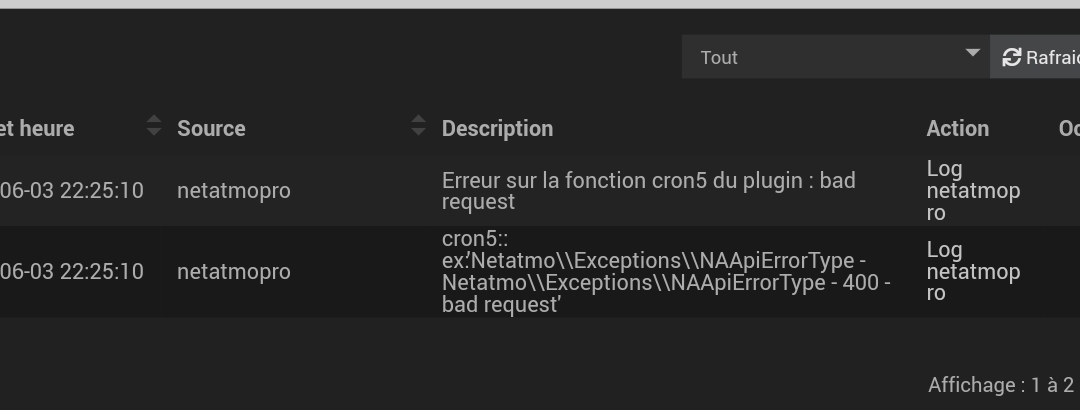Select the cron5 plugin bad request message
This screenshot has height=410, width=1080.
(648, 191)
